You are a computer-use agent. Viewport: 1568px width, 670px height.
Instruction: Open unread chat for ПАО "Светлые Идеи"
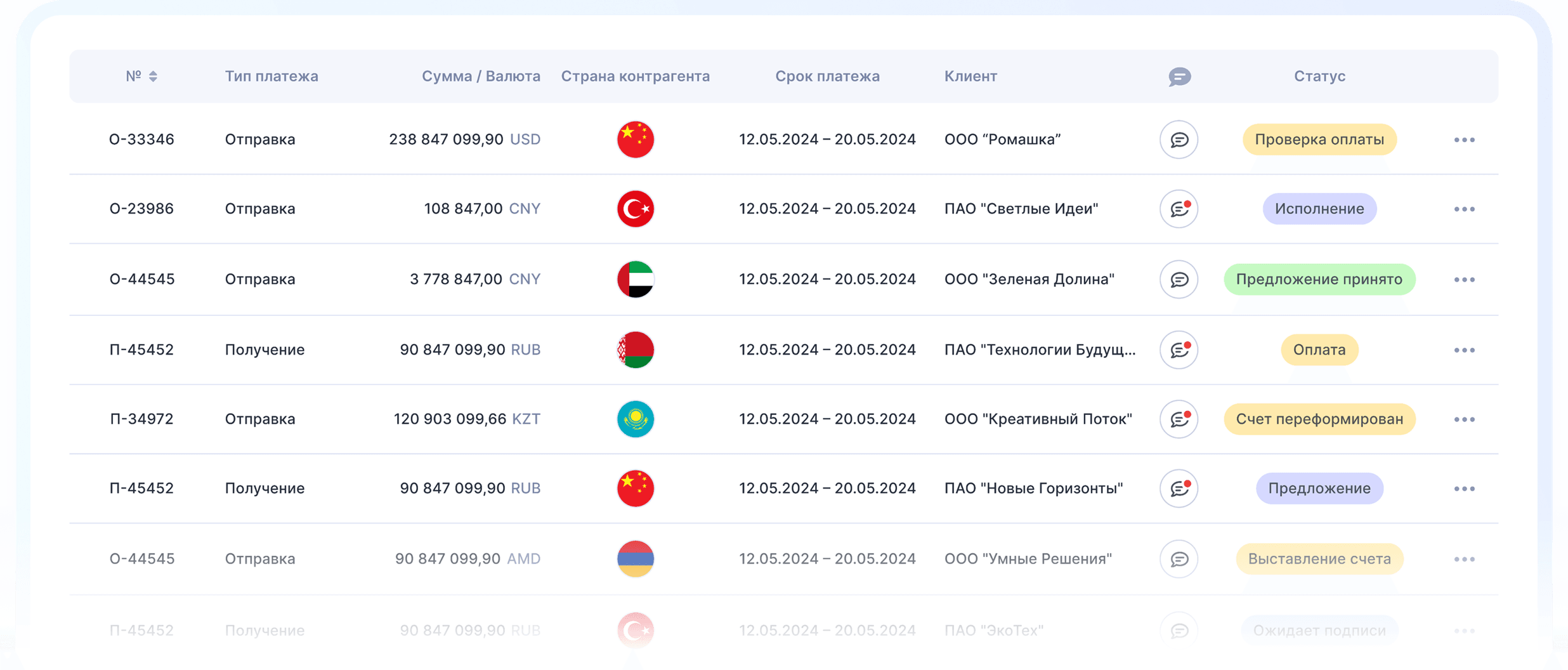(x=1179, y=209)
